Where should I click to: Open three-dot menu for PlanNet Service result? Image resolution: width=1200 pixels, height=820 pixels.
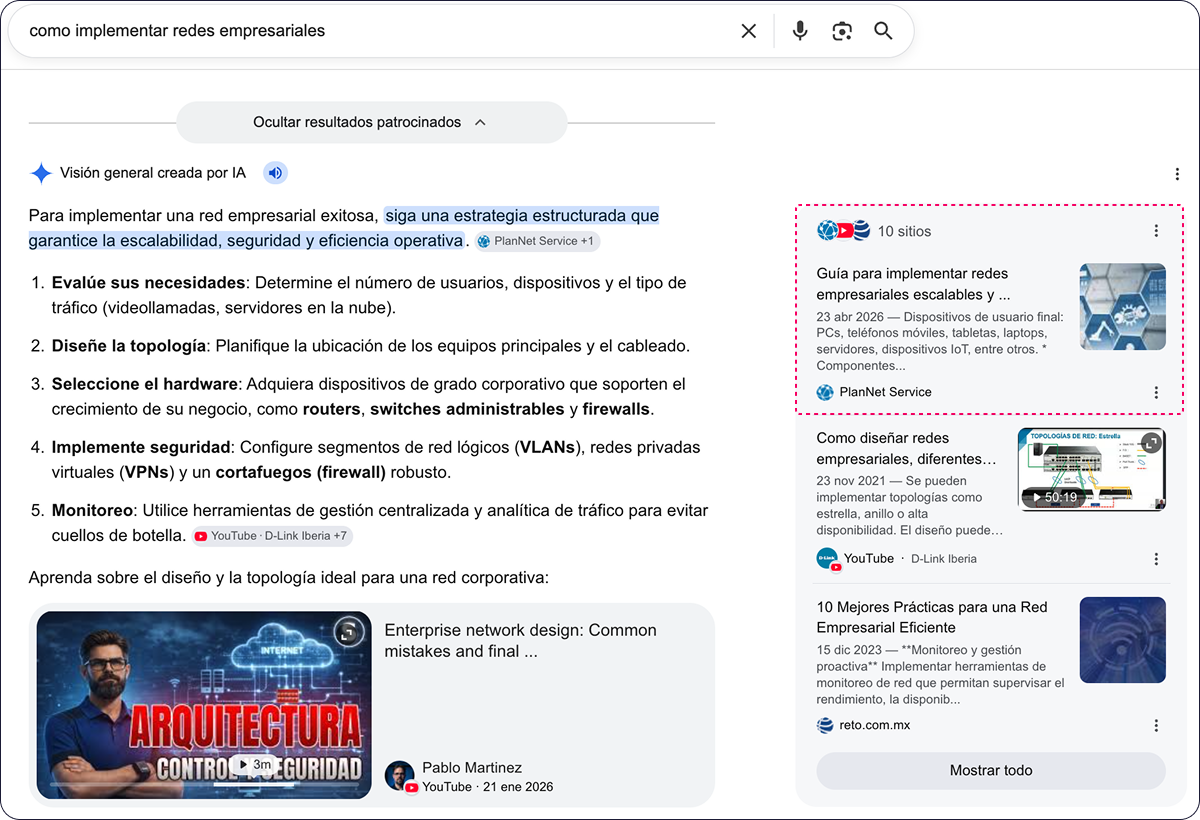point(1156,393)
